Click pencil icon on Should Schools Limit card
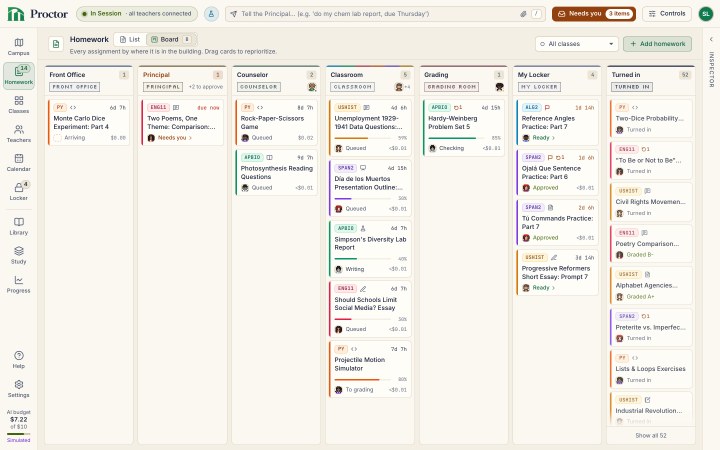The height and width of the screenshot is (450, 720). (x=363, y=289)
